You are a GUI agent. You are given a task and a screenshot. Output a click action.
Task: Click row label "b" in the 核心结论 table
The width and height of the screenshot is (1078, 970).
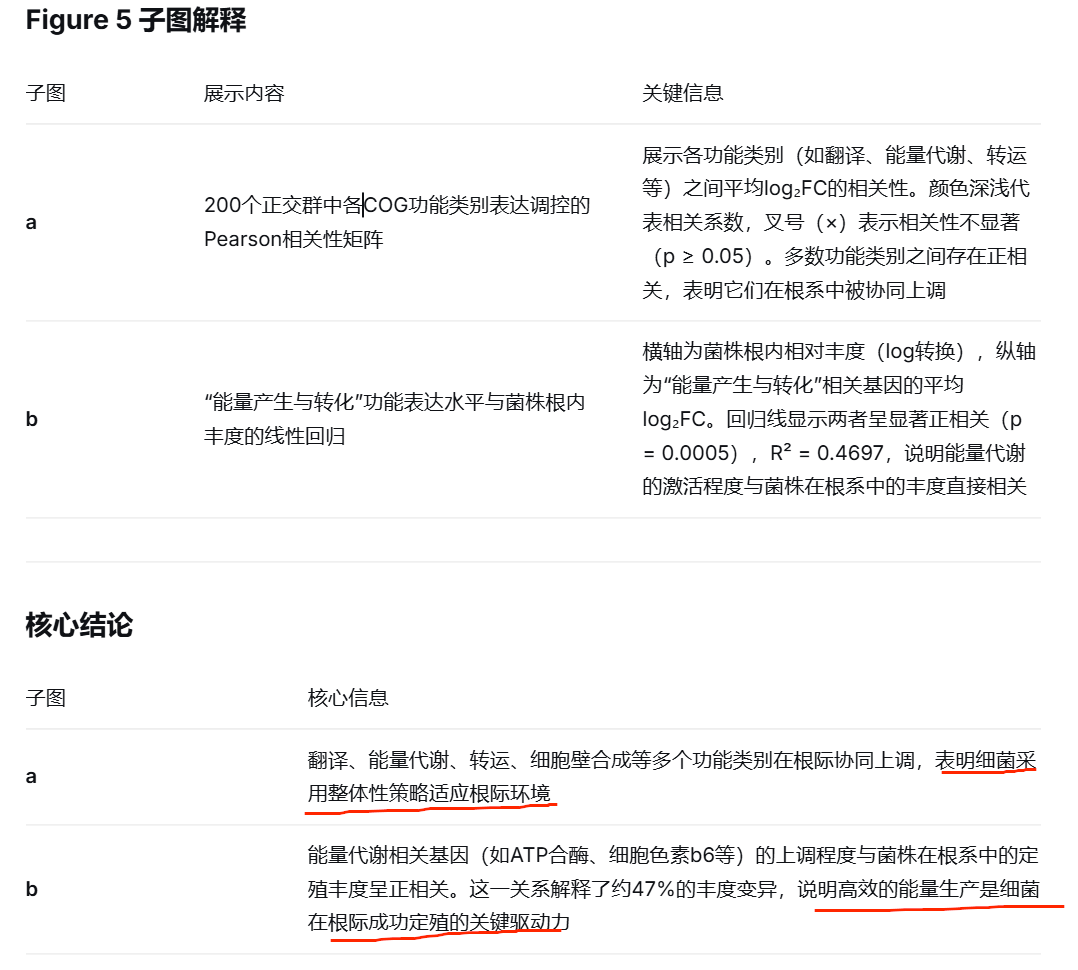pos(32,890)
